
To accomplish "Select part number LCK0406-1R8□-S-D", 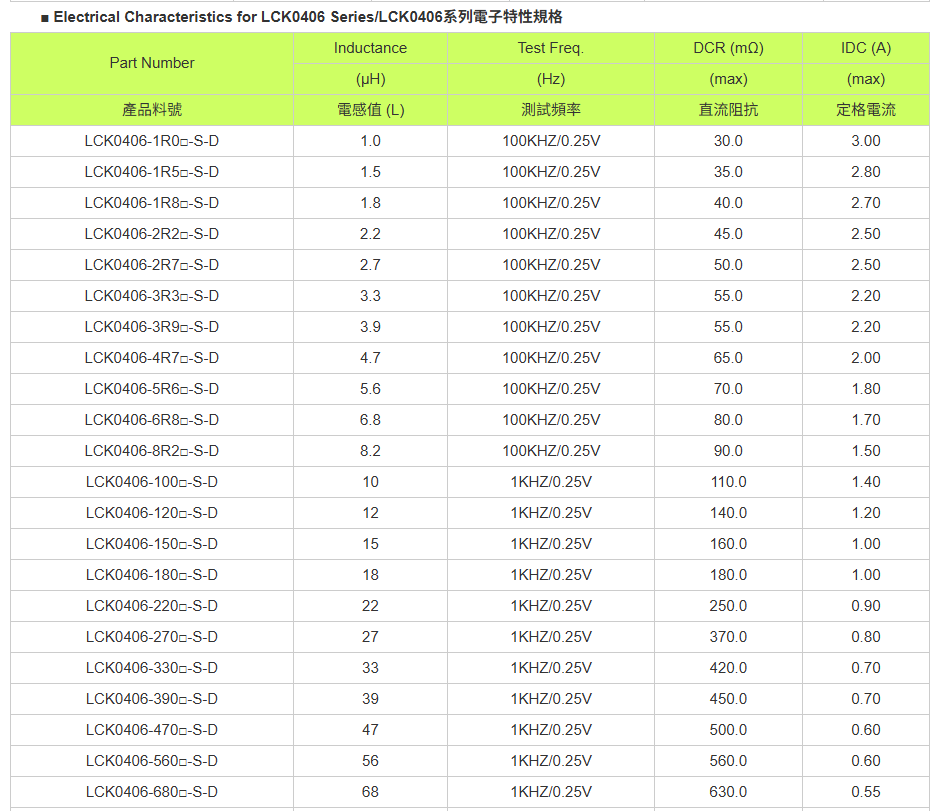I will click(x=152, y=203).
